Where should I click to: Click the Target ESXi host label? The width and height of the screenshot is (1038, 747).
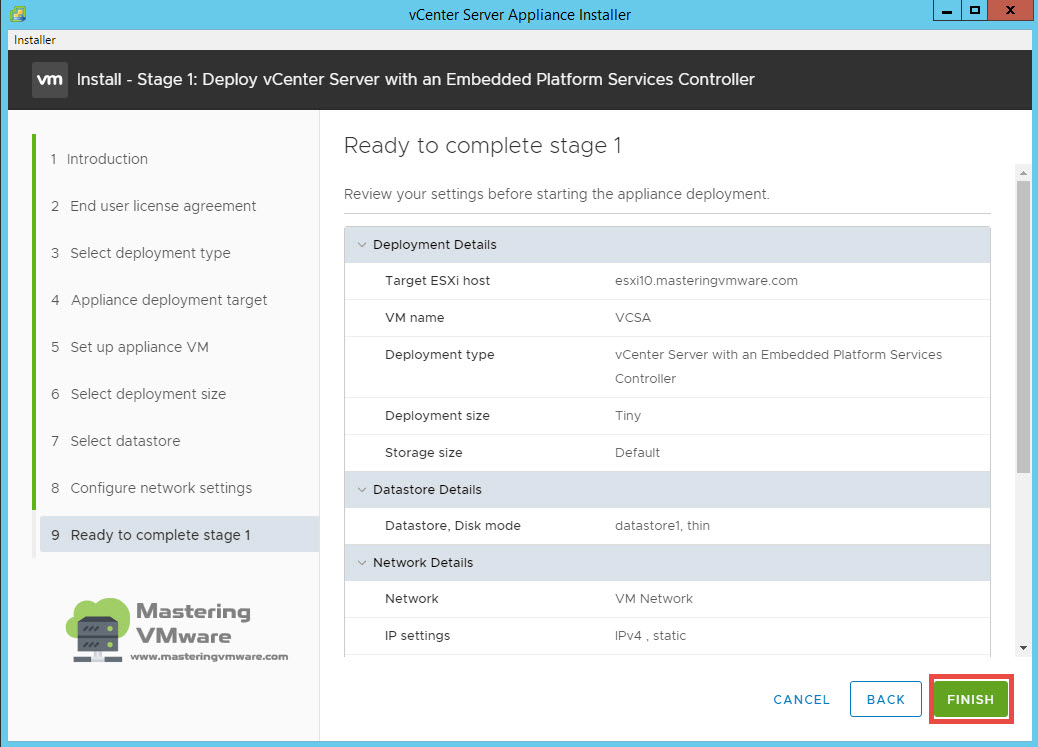pos(438,281)
